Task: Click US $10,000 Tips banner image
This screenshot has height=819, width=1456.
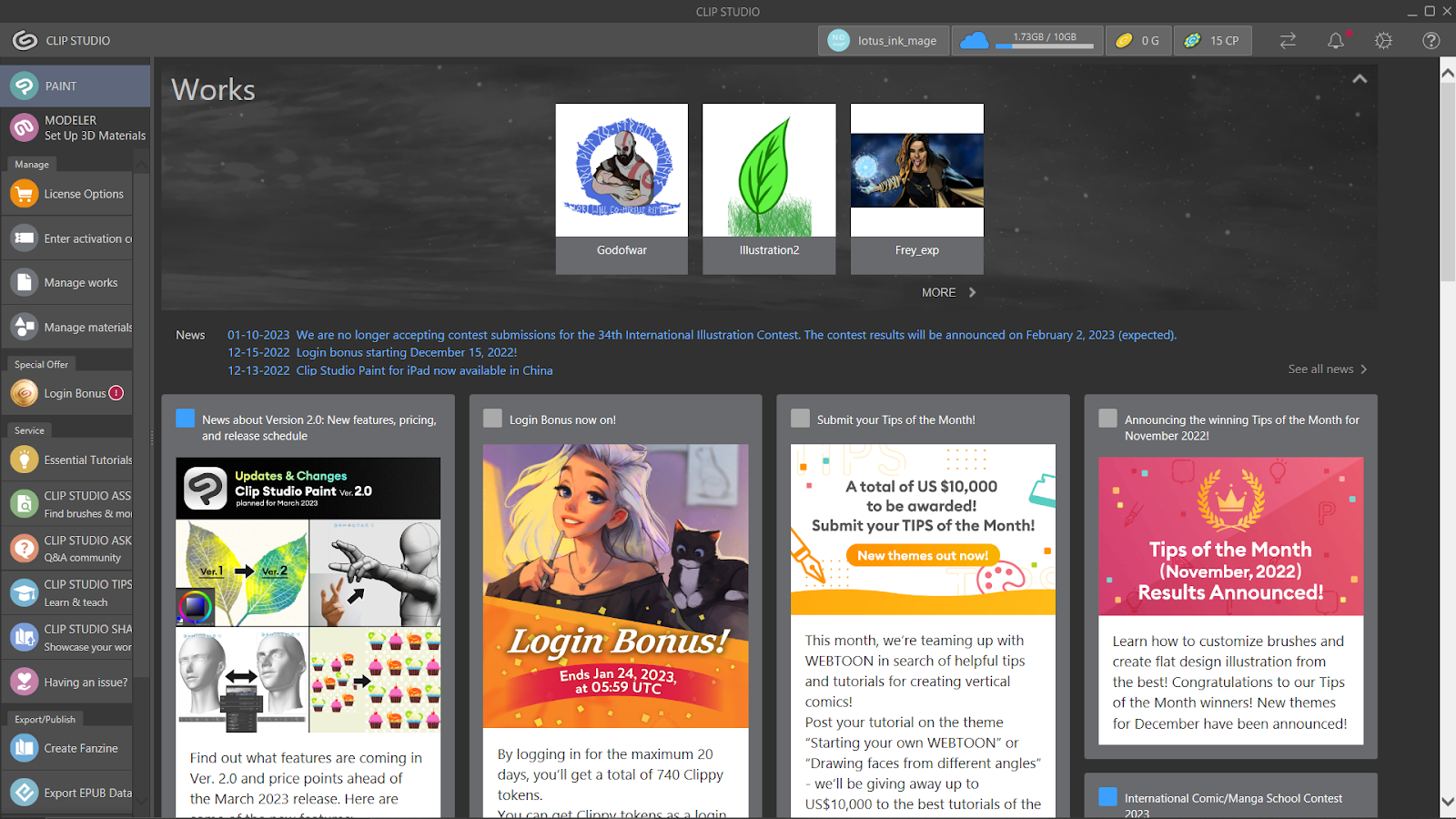Action: click(x=923, y=530)
